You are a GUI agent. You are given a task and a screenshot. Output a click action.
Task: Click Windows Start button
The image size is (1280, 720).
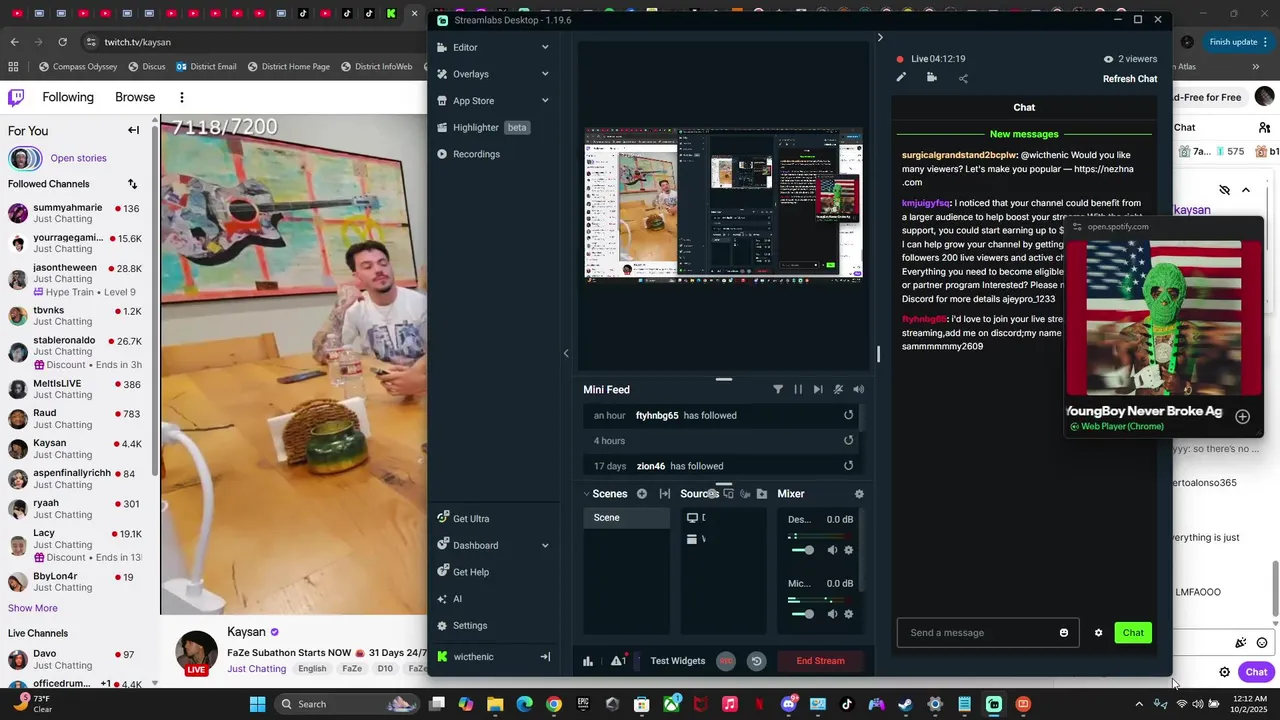[x=257, y=704]
